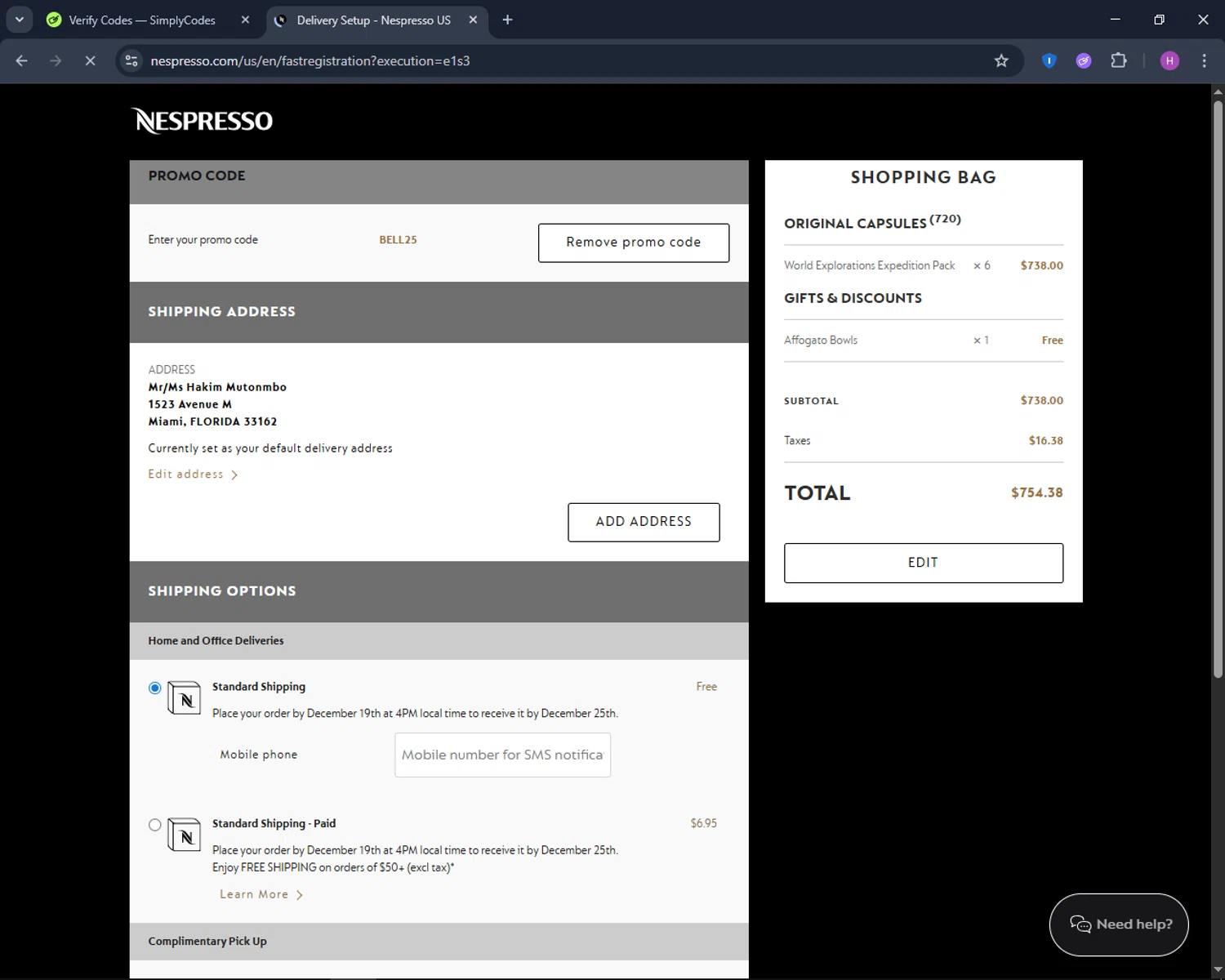
Task: Choose Standard Shipping - Paid radio option
Action: coord(154,825)
